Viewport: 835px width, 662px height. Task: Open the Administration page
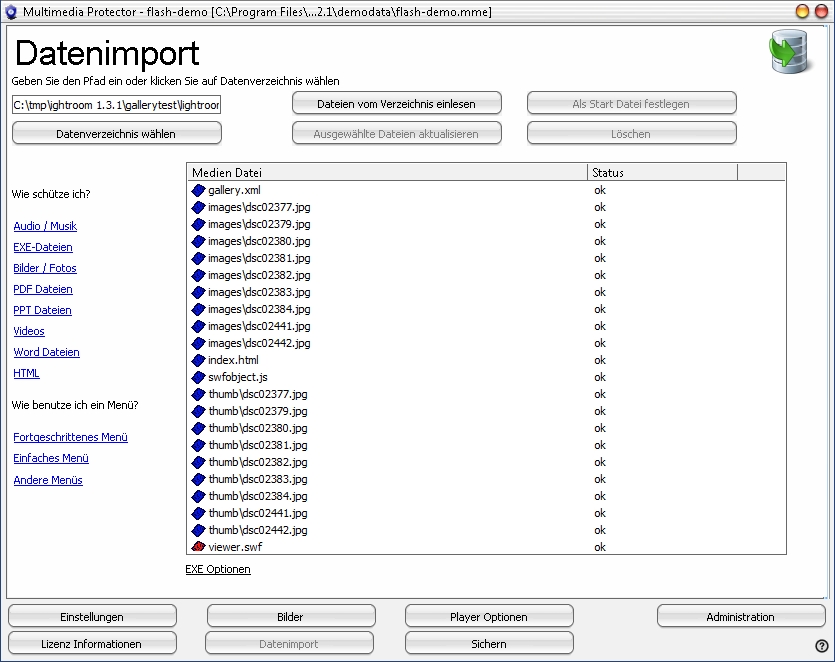point(740,617)
